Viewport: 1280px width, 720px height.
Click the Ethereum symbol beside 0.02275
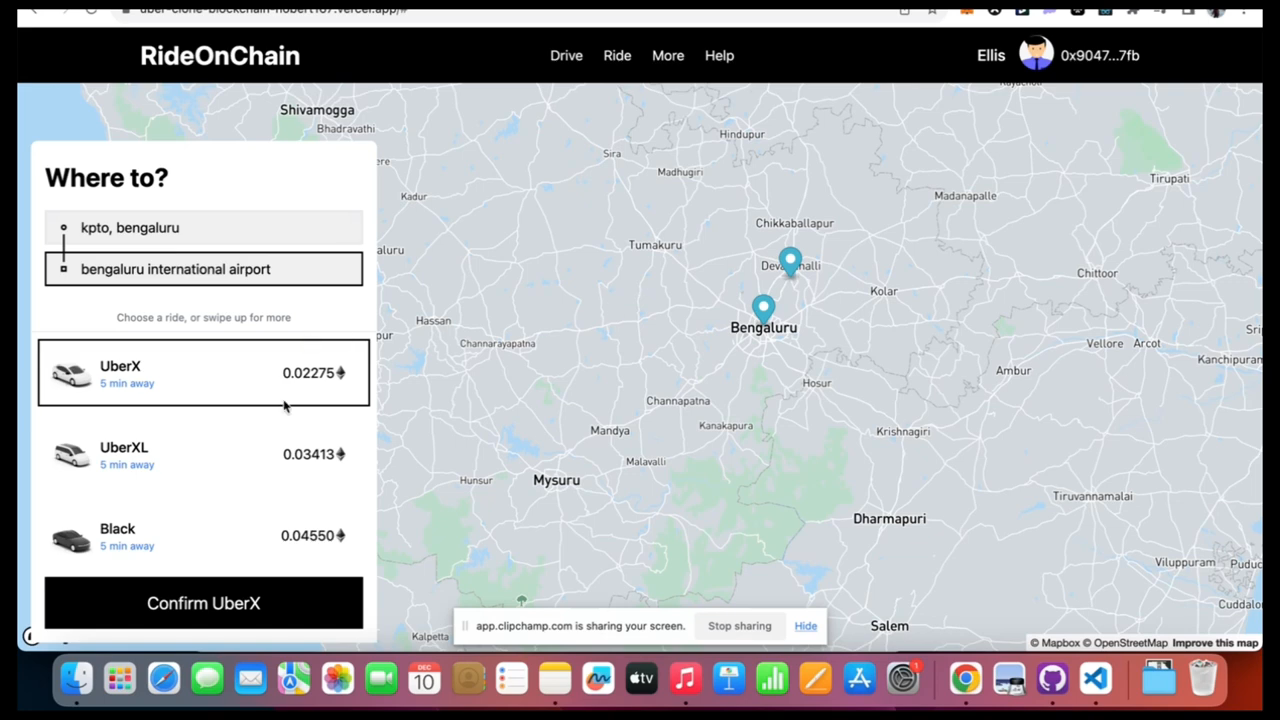pos(341,373)
